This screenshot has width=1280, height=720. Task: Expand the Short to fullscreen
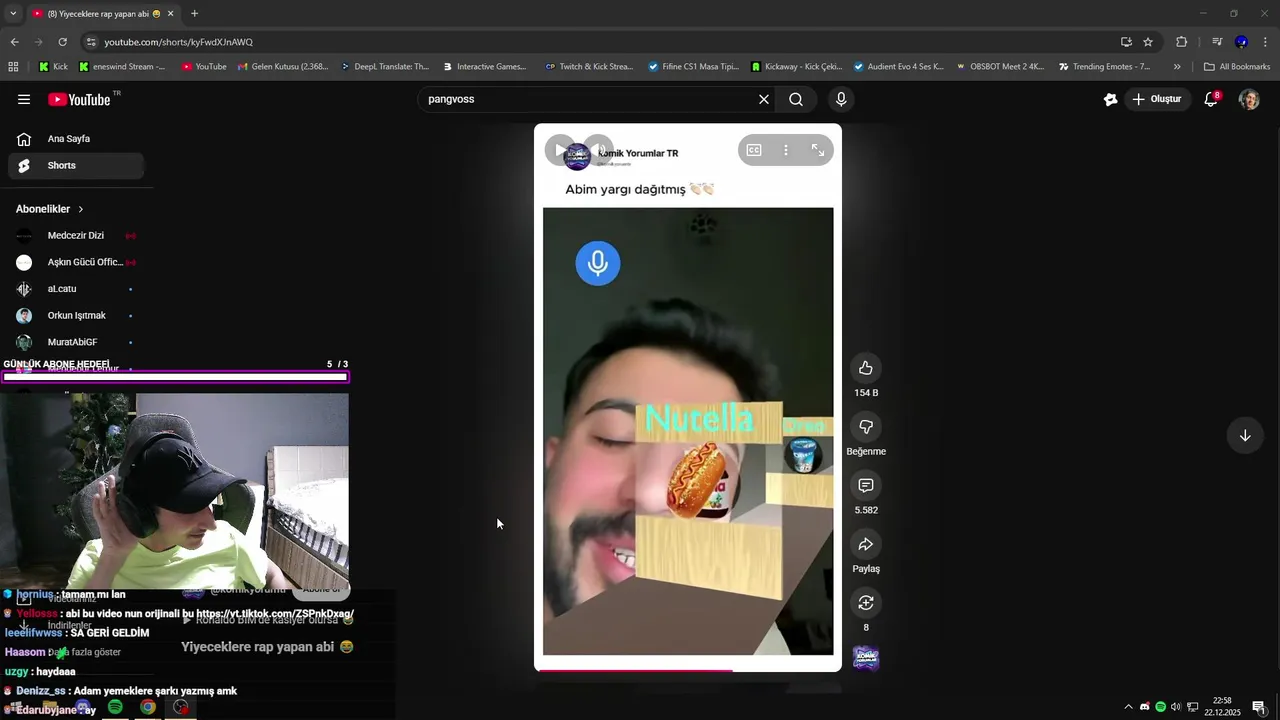click(x=818, y=150)
